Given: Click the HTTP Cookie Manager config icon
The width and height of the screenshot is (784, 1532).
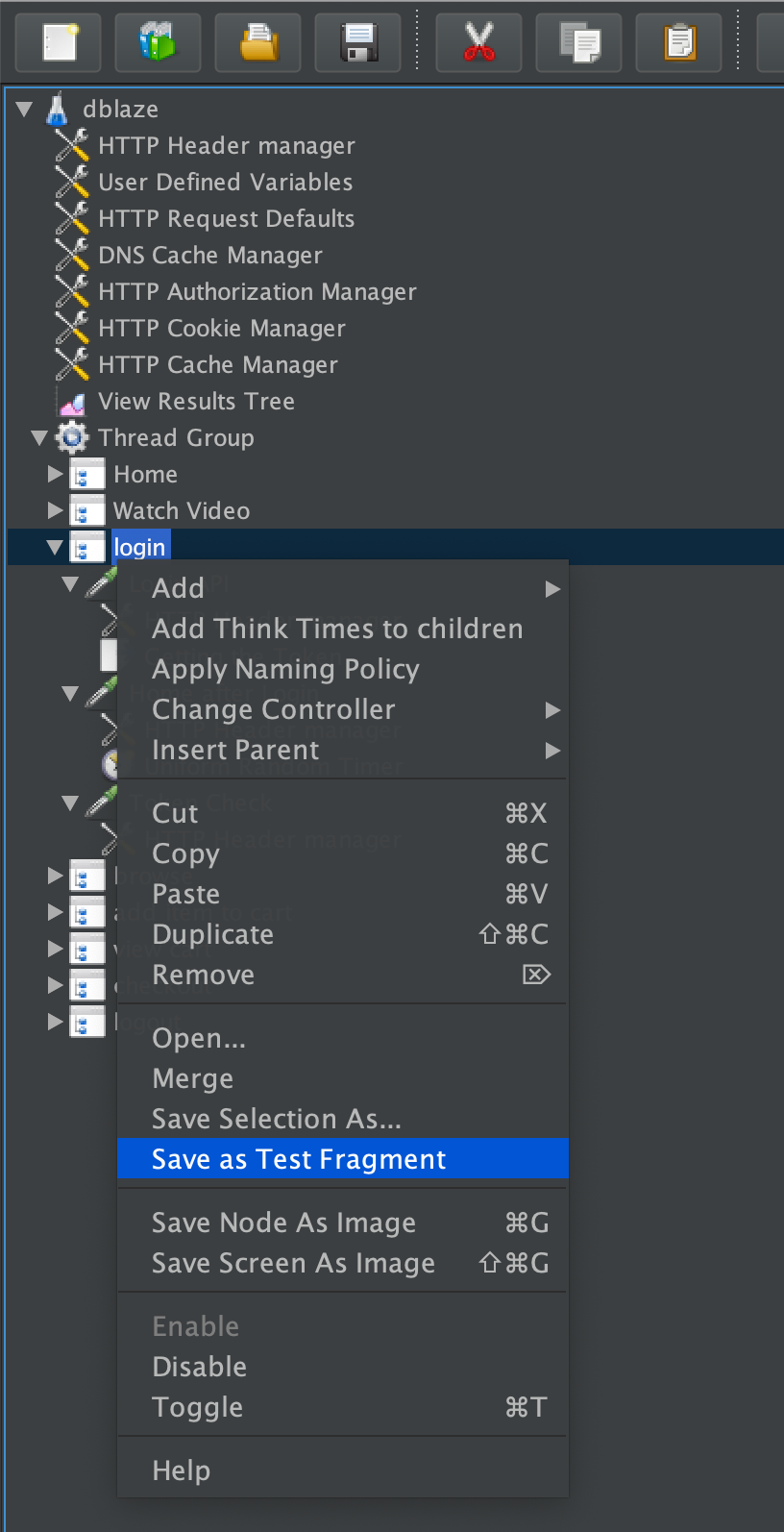Looking at the screenshot, I should [72, 328].
